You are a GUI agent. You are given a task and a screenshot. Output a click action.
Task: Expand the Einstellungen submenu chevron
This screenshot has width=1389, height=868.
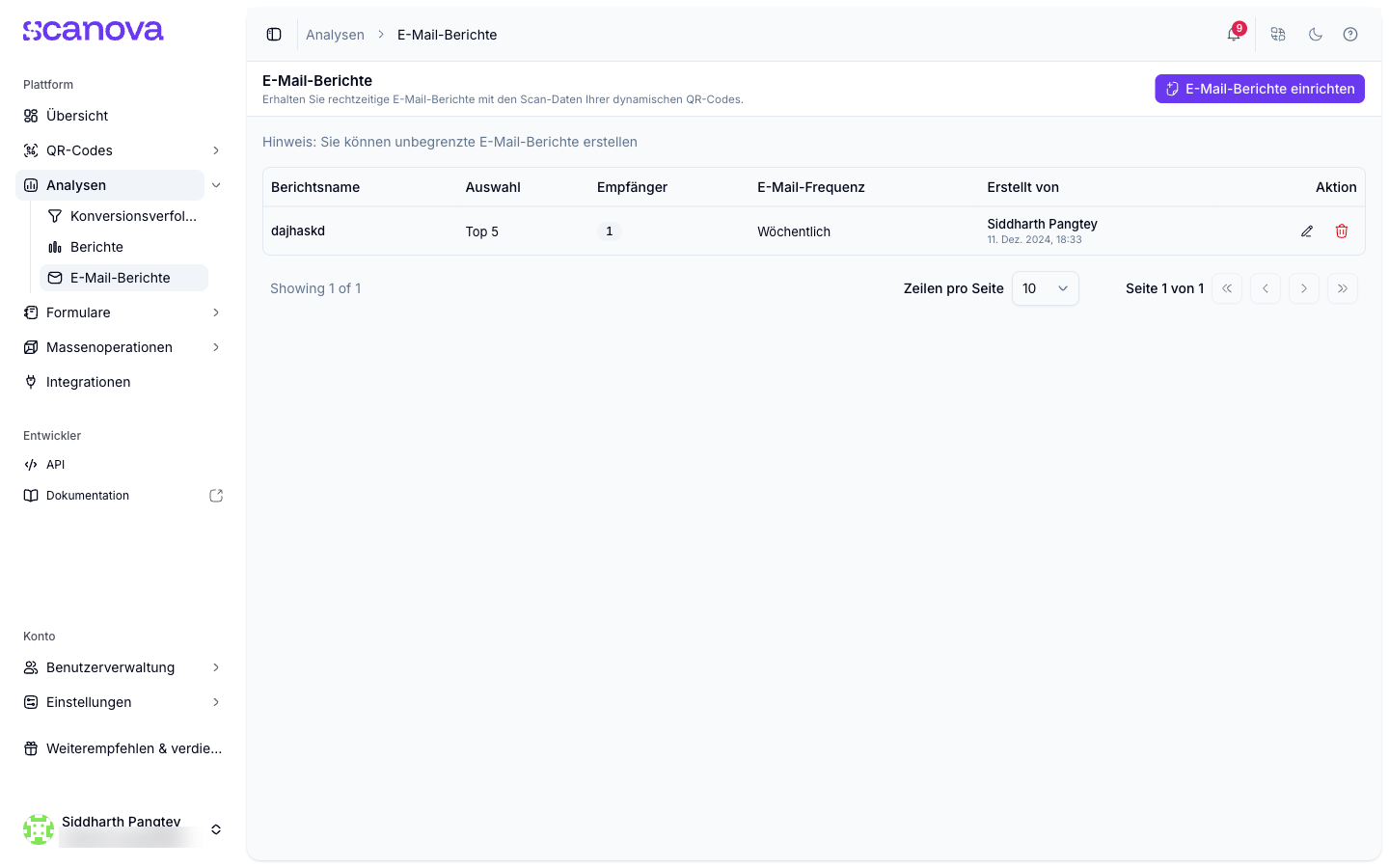pyautogui.click(x=216, y=702)
